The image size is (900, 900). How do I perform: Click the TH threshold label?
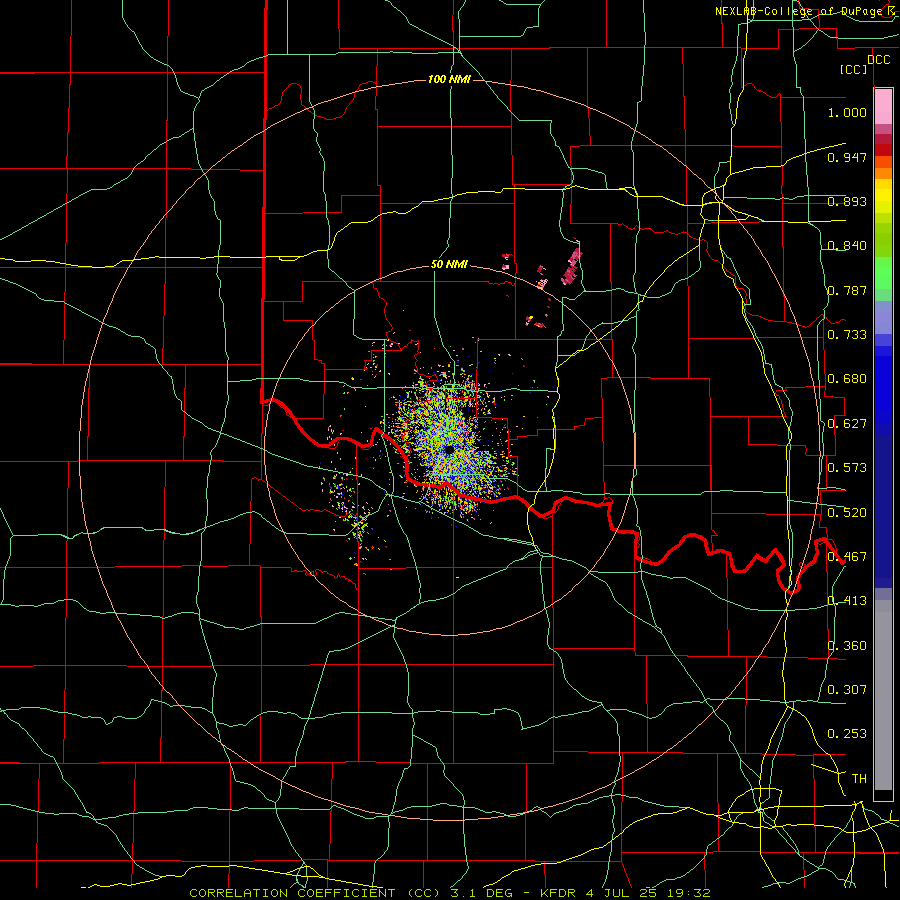click(x=859, y=779)
